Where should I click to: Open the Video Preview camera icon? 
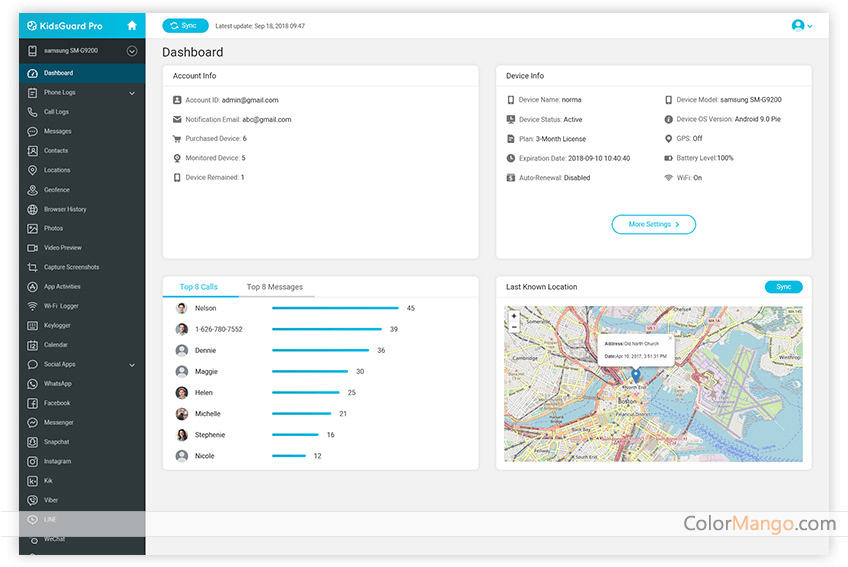(32, 248)
